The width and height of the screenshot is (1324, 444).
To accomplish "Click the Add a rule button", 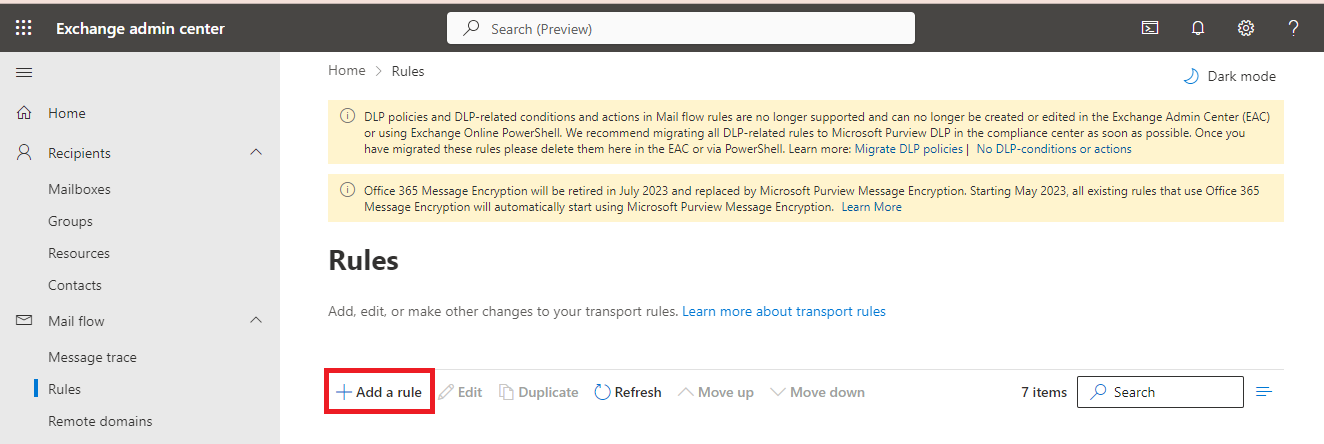I will (x=379, y=392).
